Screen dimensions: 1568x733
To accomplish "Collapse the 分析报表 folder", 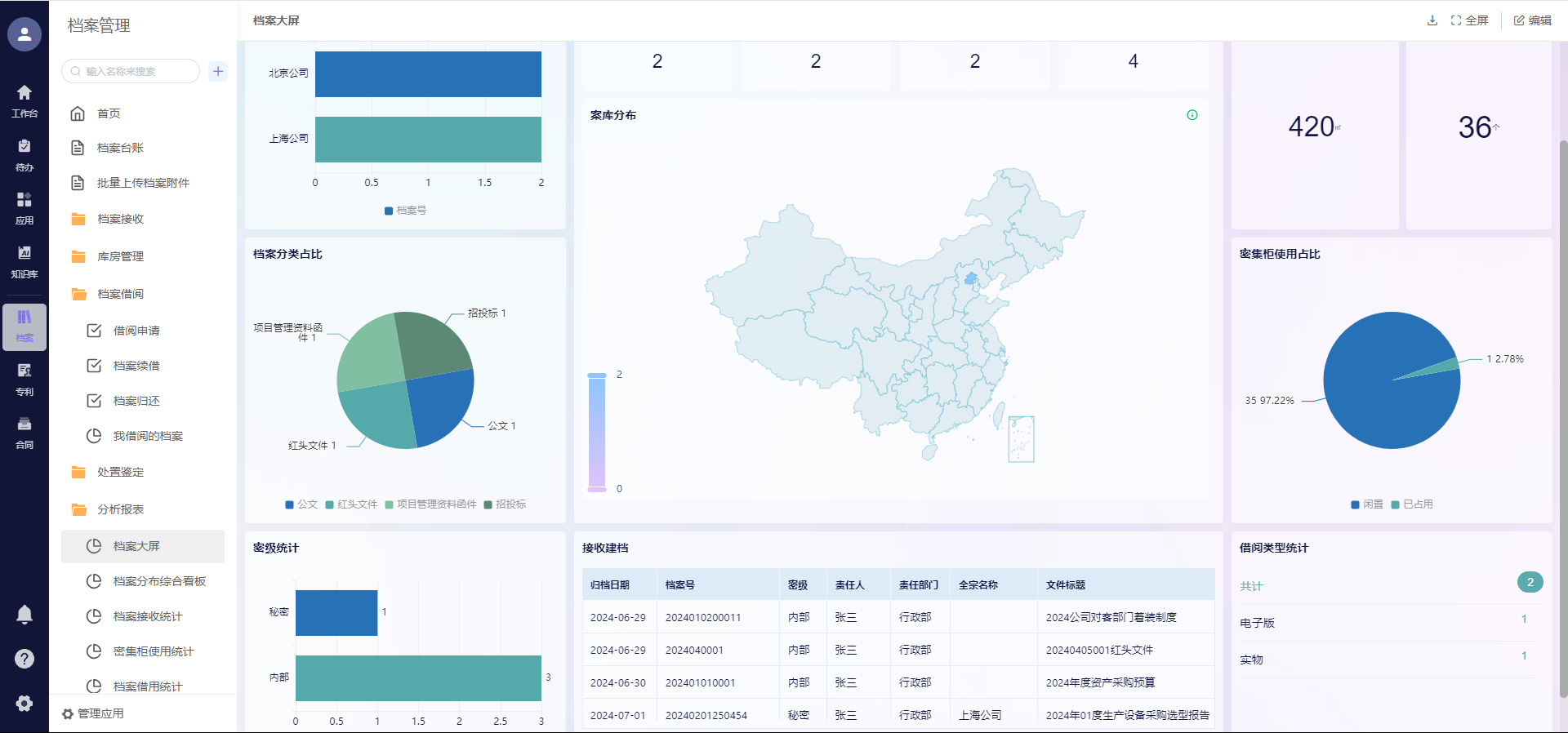I will [120, 509].
